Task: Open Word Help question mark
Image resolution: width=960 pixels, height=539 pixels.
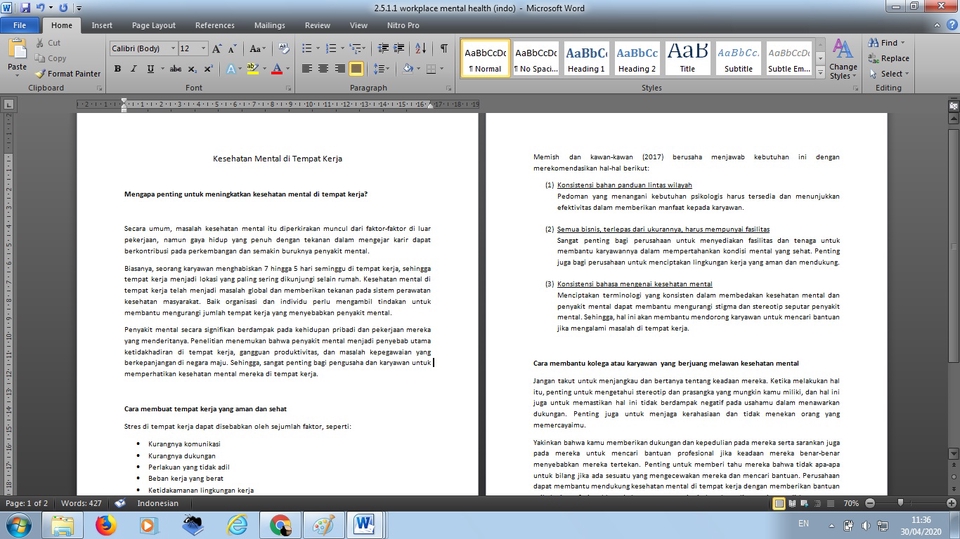Action: [952, 25]
